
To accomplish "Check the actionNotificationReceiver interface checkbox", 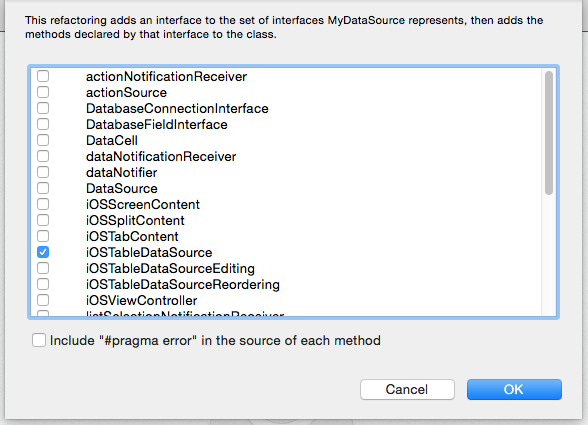I will (43, 76).
